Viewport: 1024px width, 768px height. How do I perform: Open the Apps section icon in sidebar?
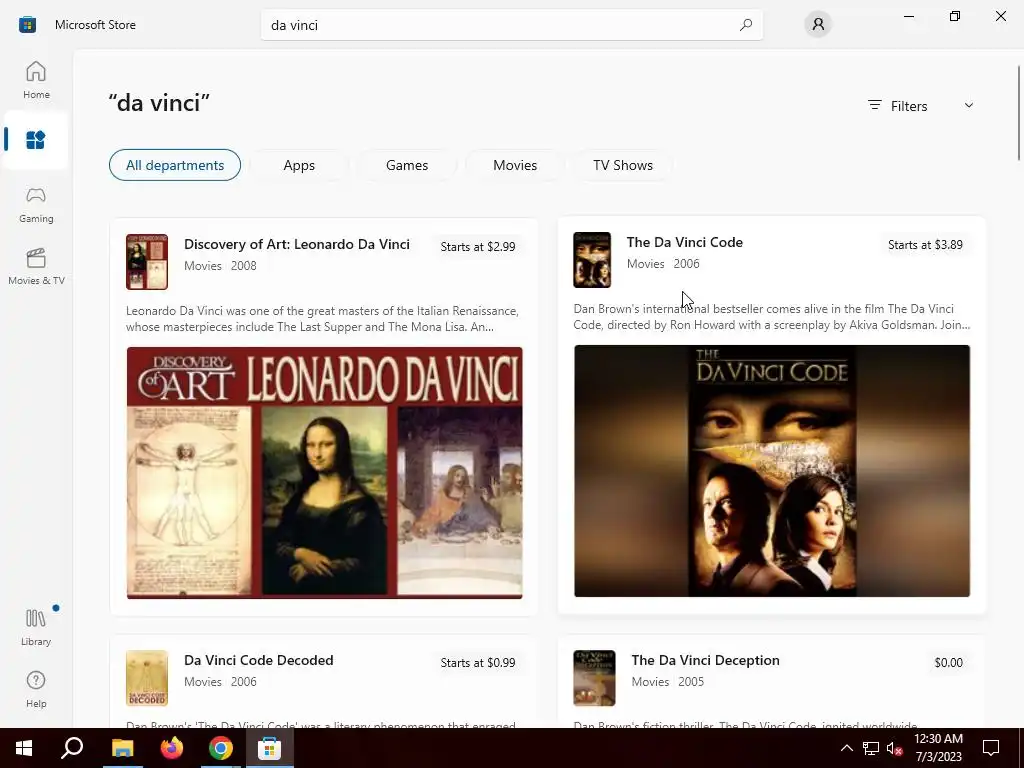click(36, 140)
